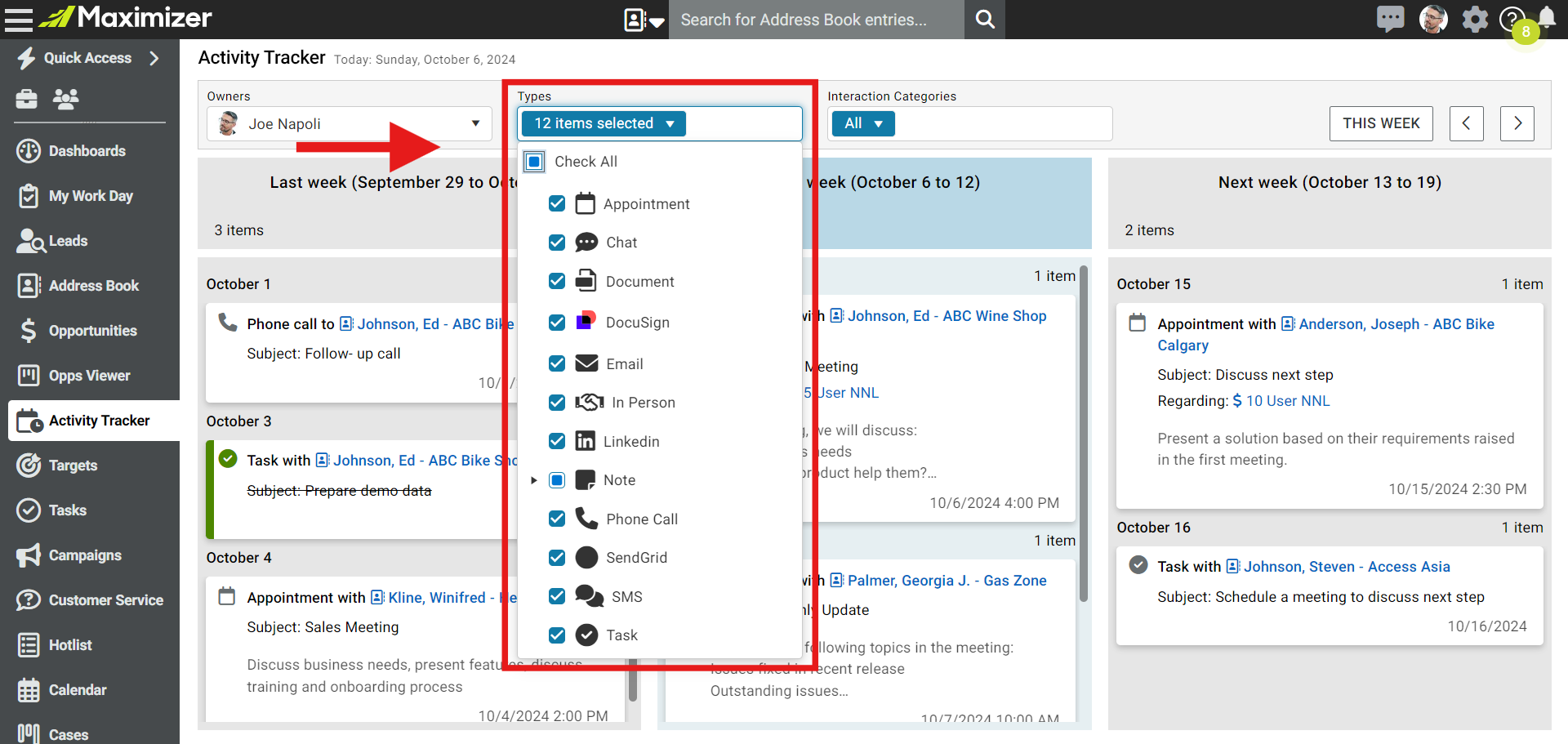Go to the next week arrow

(1517, 123)
